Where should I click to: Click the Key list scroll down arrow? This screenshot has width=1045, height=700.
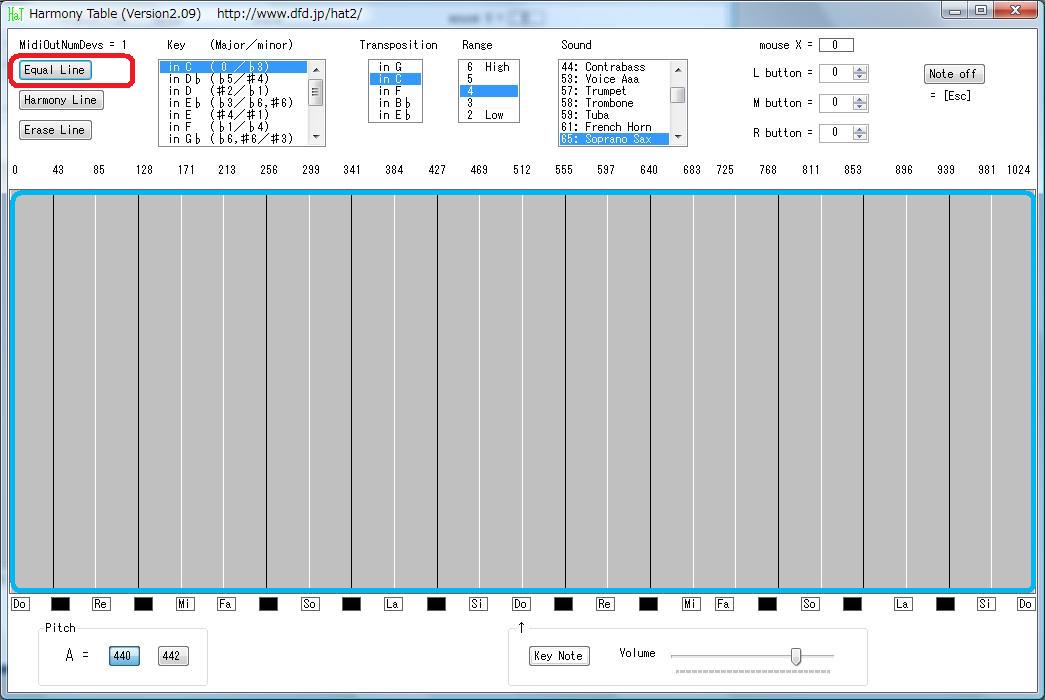point(316,137)
